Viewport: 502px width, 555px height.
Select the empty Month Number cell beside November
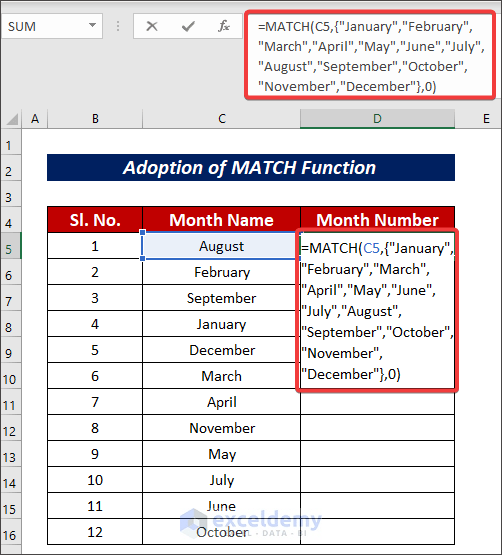click(x=377, y=428)
